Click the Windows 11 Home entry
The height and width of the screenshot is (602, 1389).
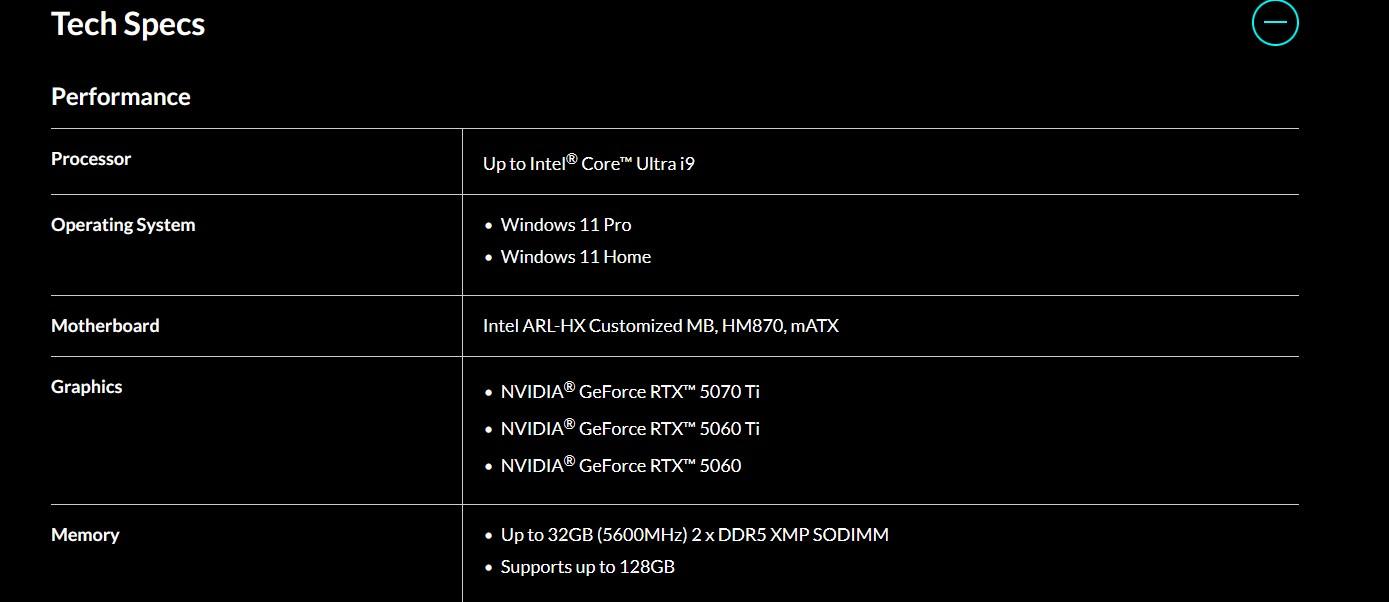coord(575,257)
